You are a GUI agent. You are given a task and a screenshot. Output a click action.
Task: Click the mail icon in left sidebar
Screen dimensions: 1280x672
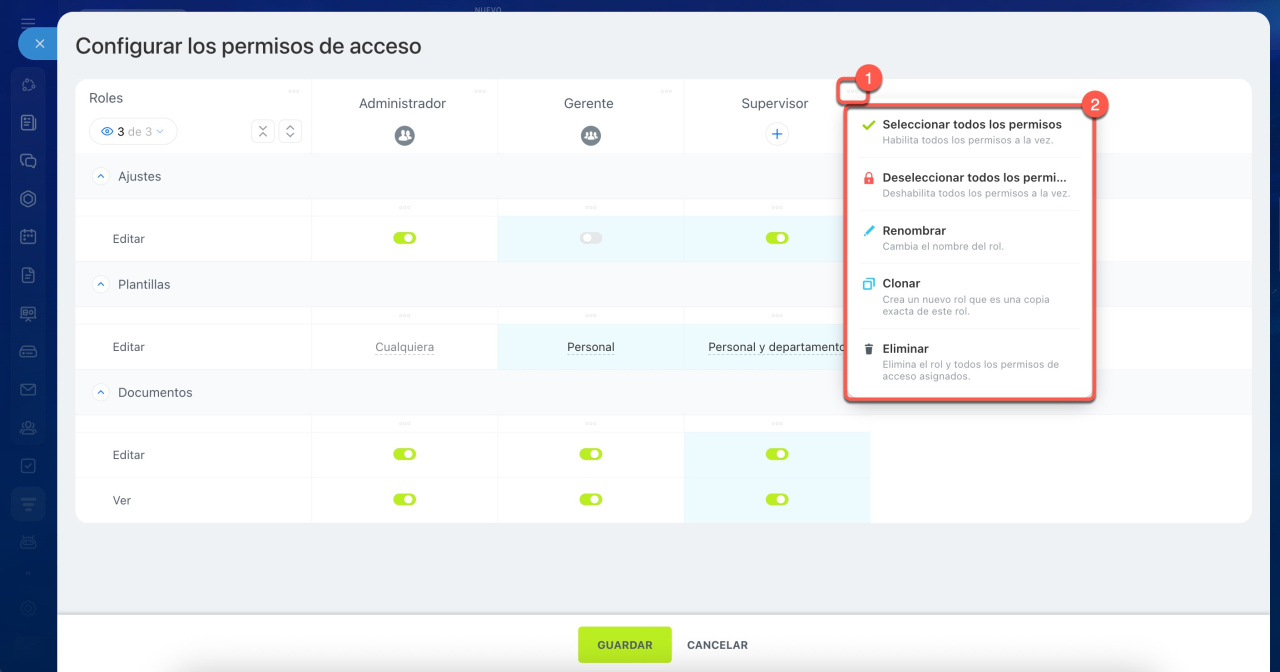pos(28,389)
